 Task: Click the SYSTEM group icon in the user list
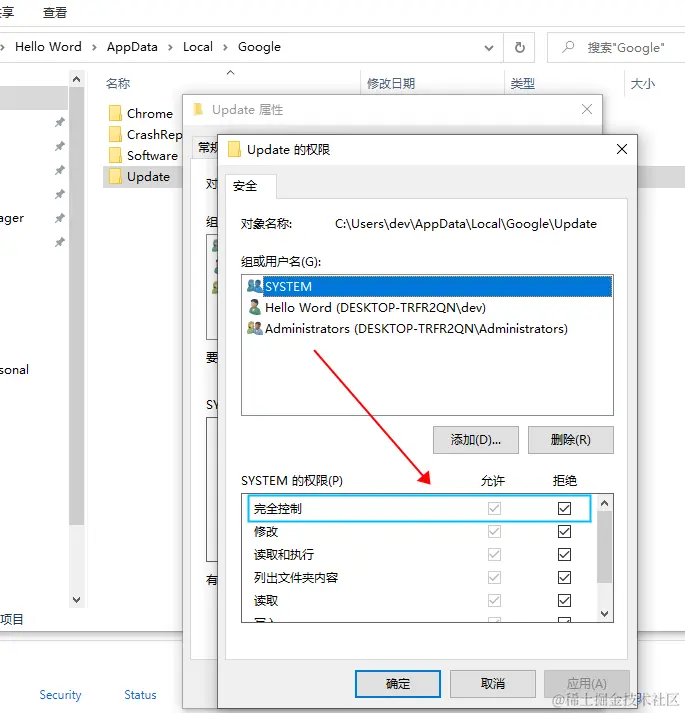click(x=255, y=286)
